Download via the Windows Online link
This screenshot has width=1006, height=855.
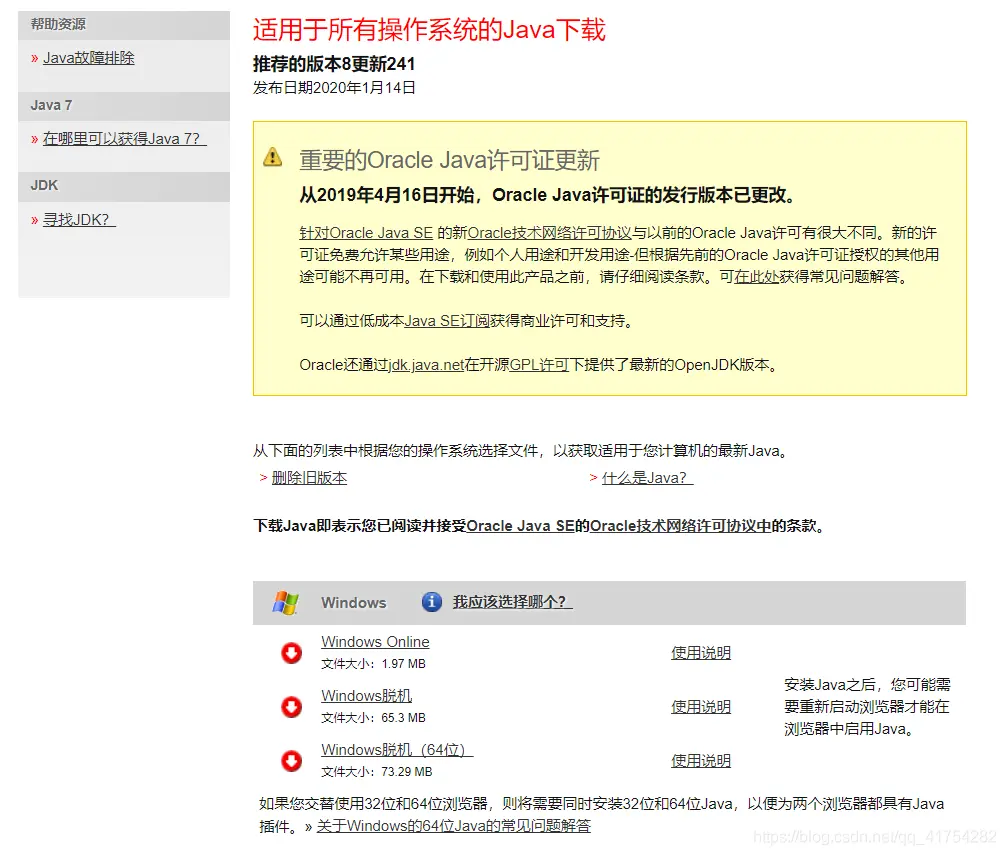[x=375, y=641]
